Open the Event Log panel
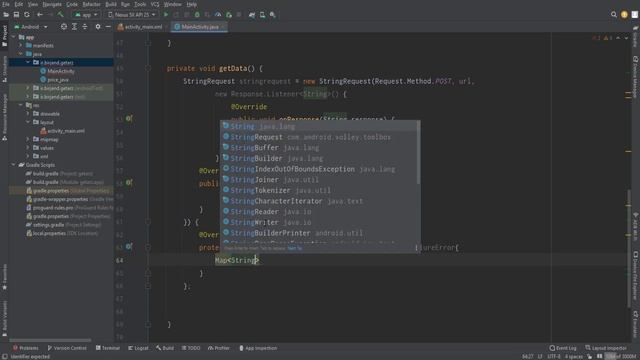Viewport: 640px width, 360px height. [563, 348]
